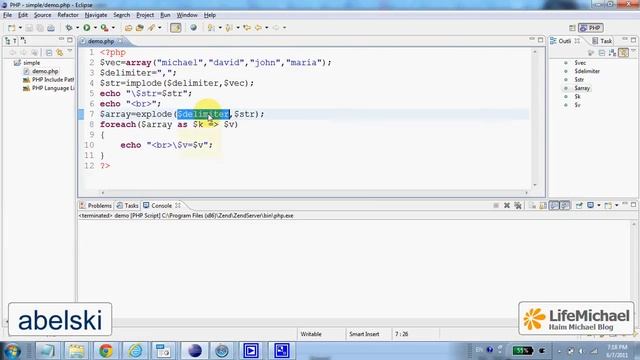This screenshot has width=640, height=360.
Task: Click the Last Edit Location icon
Action: (x=247, y=28)
